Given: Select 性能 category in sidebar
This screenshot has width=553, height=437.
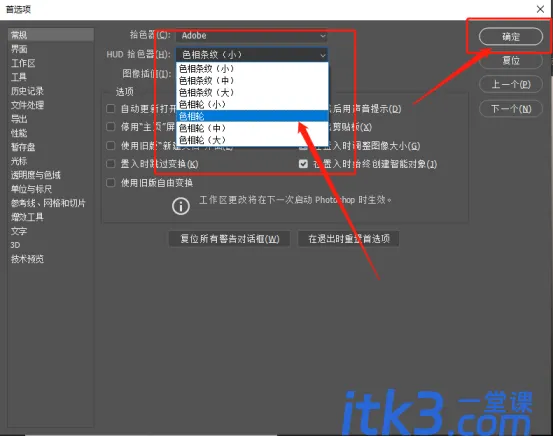Looking at the screenshot, I should (51, 133).
